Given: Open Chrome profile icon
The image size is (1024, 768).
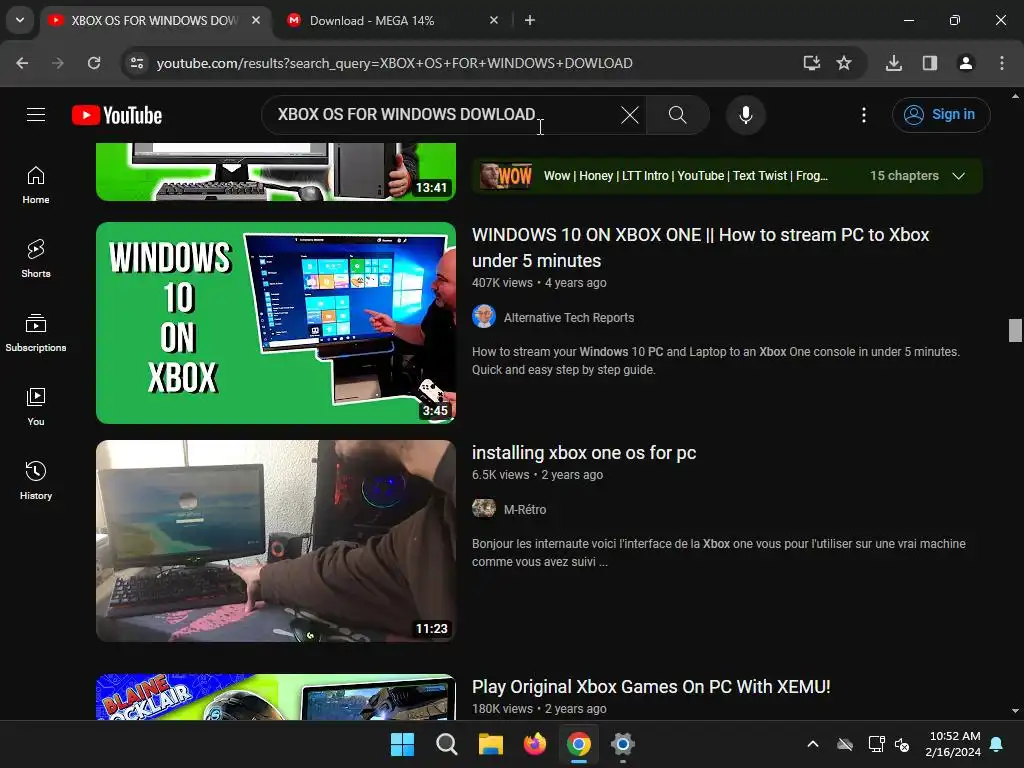Looking at the screenshot, I should pos(965,63).
